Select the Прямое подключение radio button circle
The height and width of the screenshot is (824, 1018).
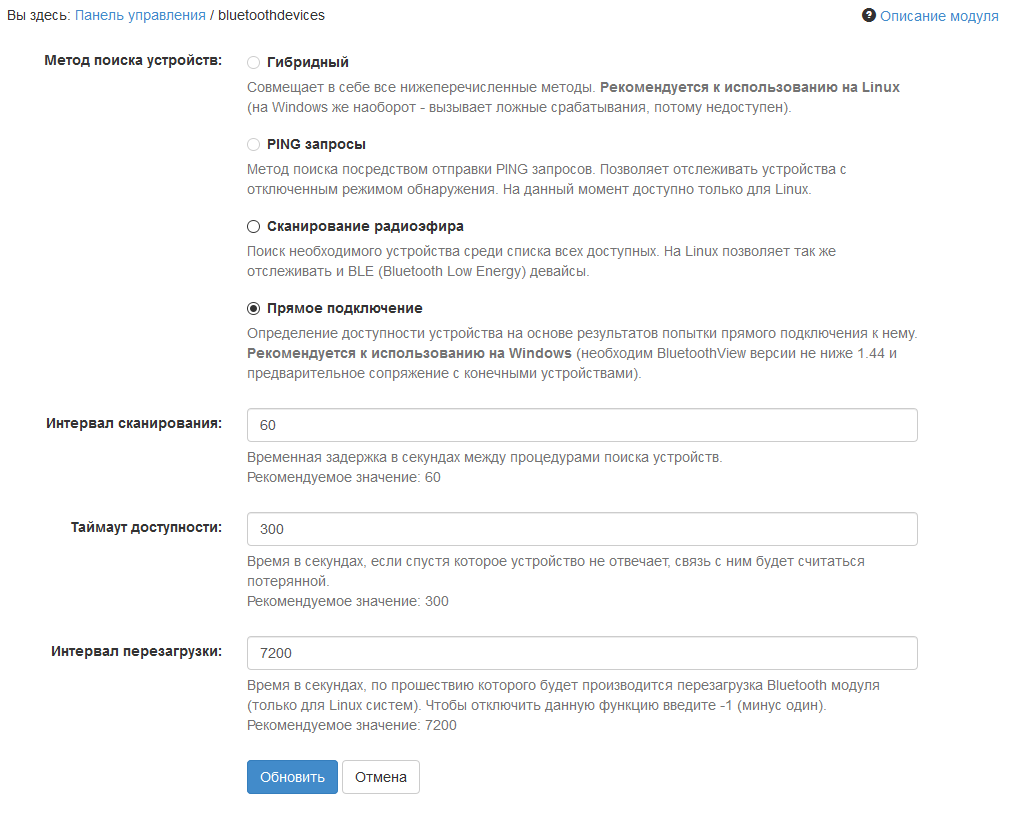(253, 308)
